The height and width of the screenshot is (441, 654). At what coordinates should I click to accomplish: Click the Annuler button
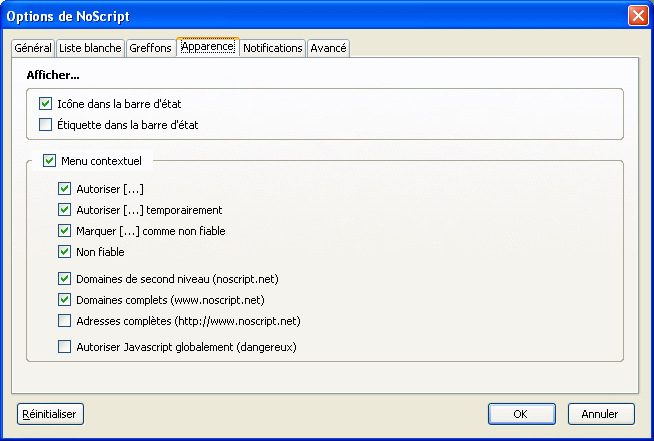601,414
